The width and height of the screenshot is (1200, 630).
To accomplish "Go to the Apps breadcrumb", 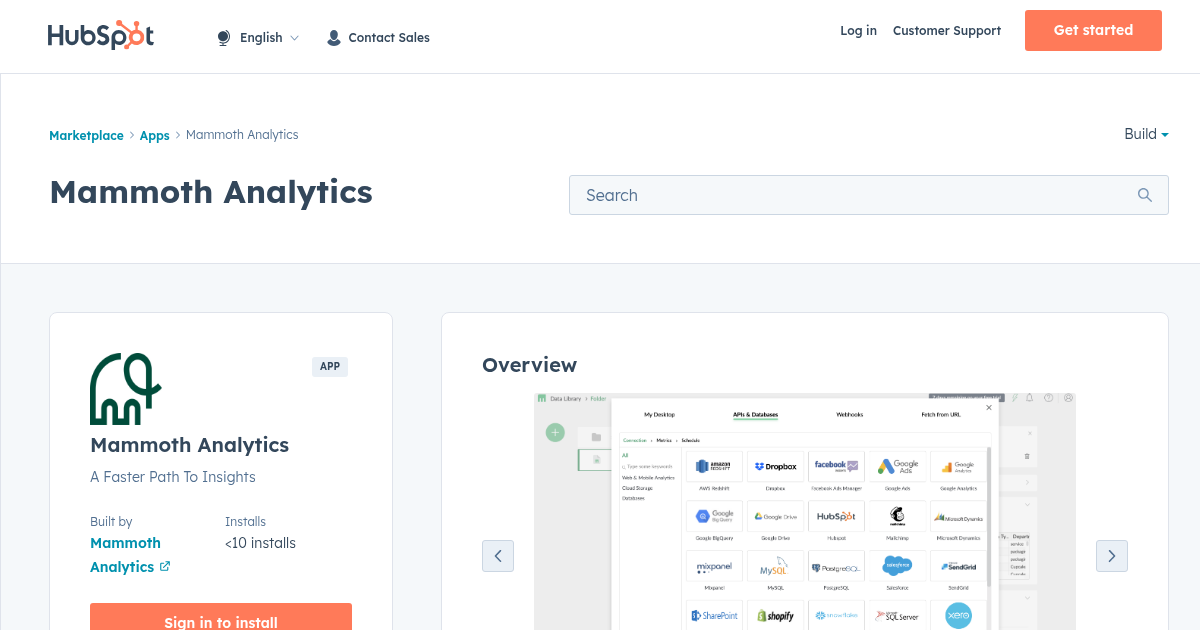I will pos(154,135).
